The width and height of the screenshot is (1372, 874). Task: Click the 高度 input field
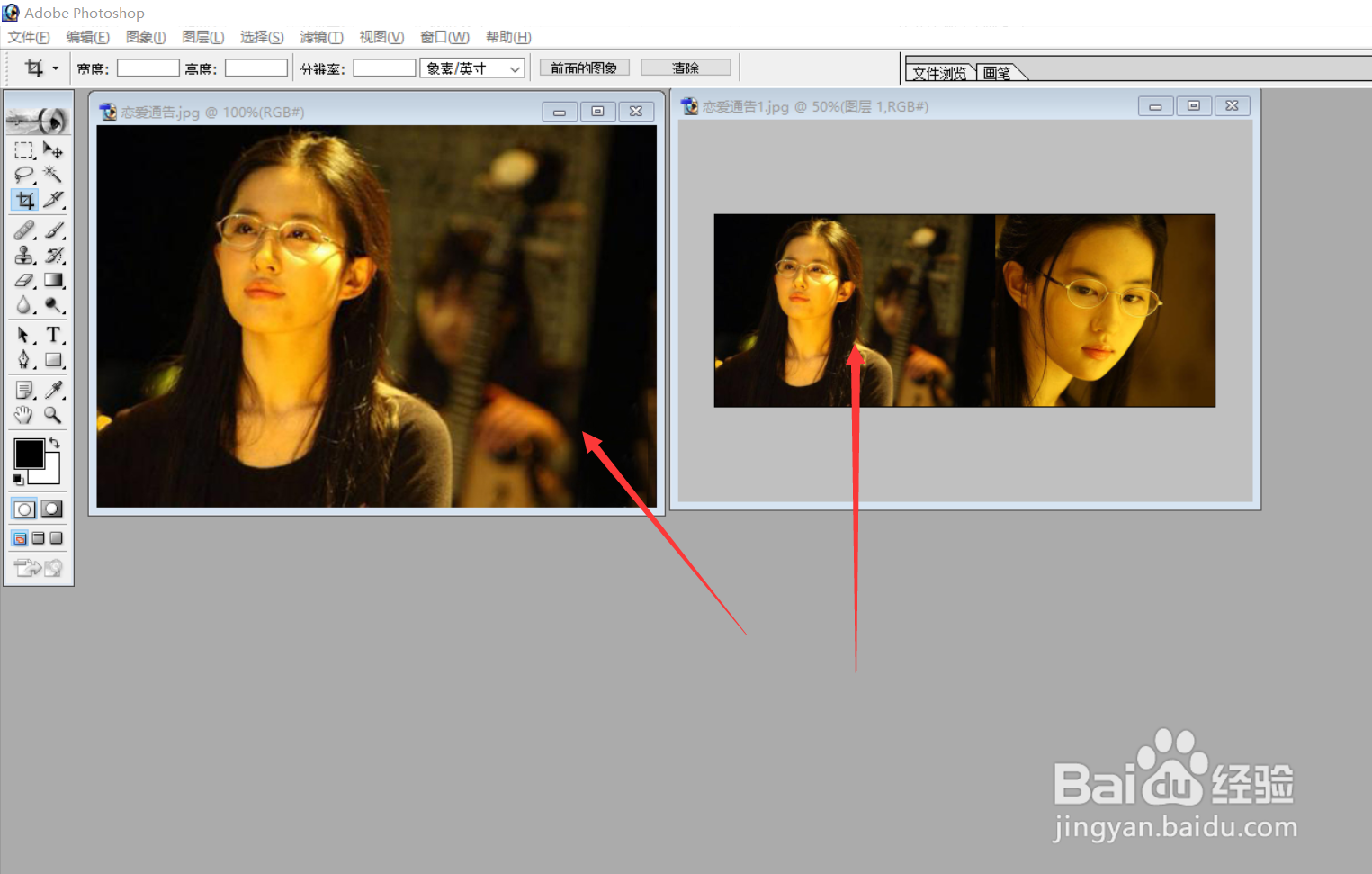(x=256, y=68)
